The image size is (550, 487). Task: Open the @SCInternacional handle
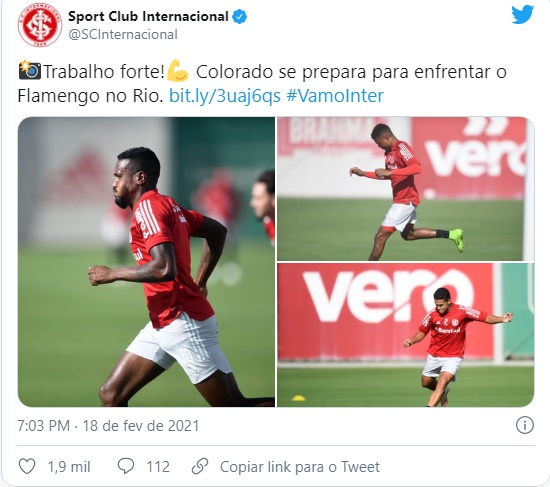point(123,34)
